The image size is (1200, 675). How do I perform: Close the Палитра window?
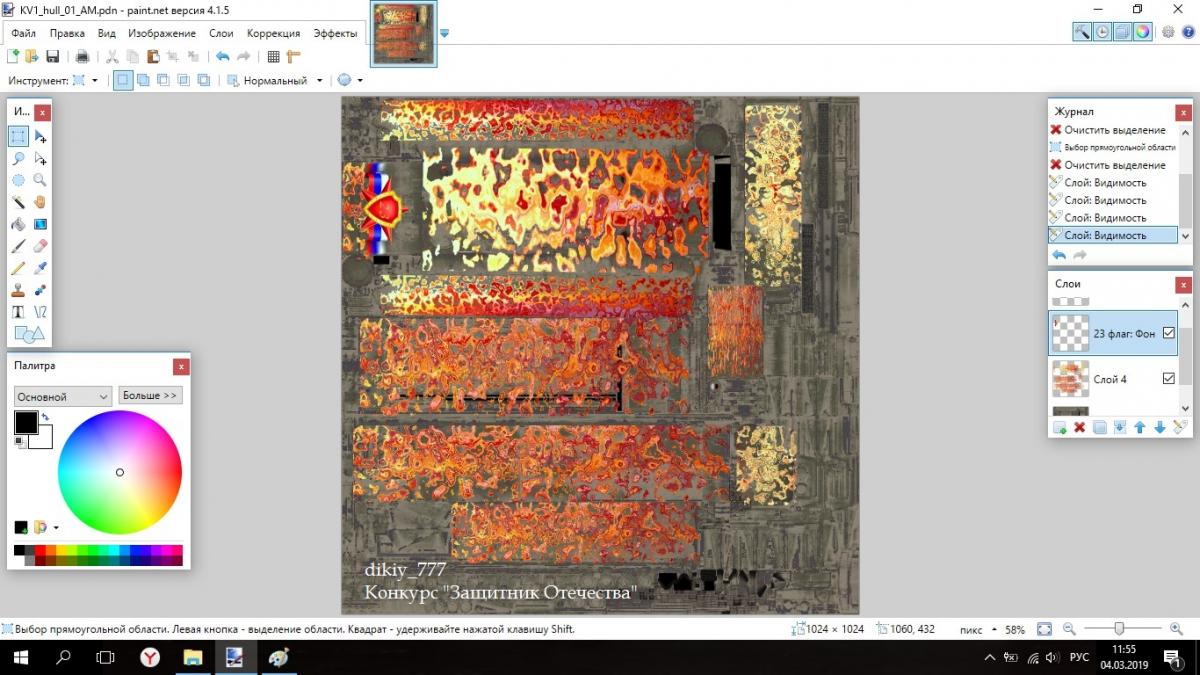[180, 367]
